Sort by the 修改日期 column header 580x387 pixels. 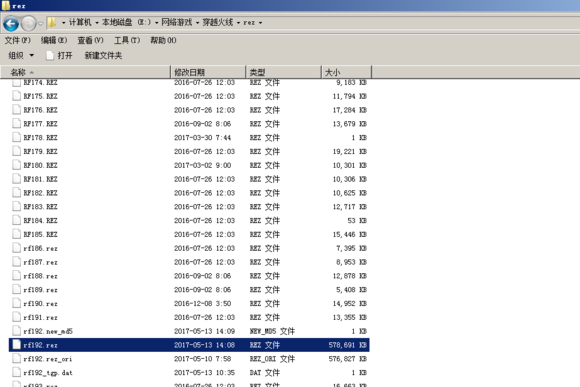[208, 72]
